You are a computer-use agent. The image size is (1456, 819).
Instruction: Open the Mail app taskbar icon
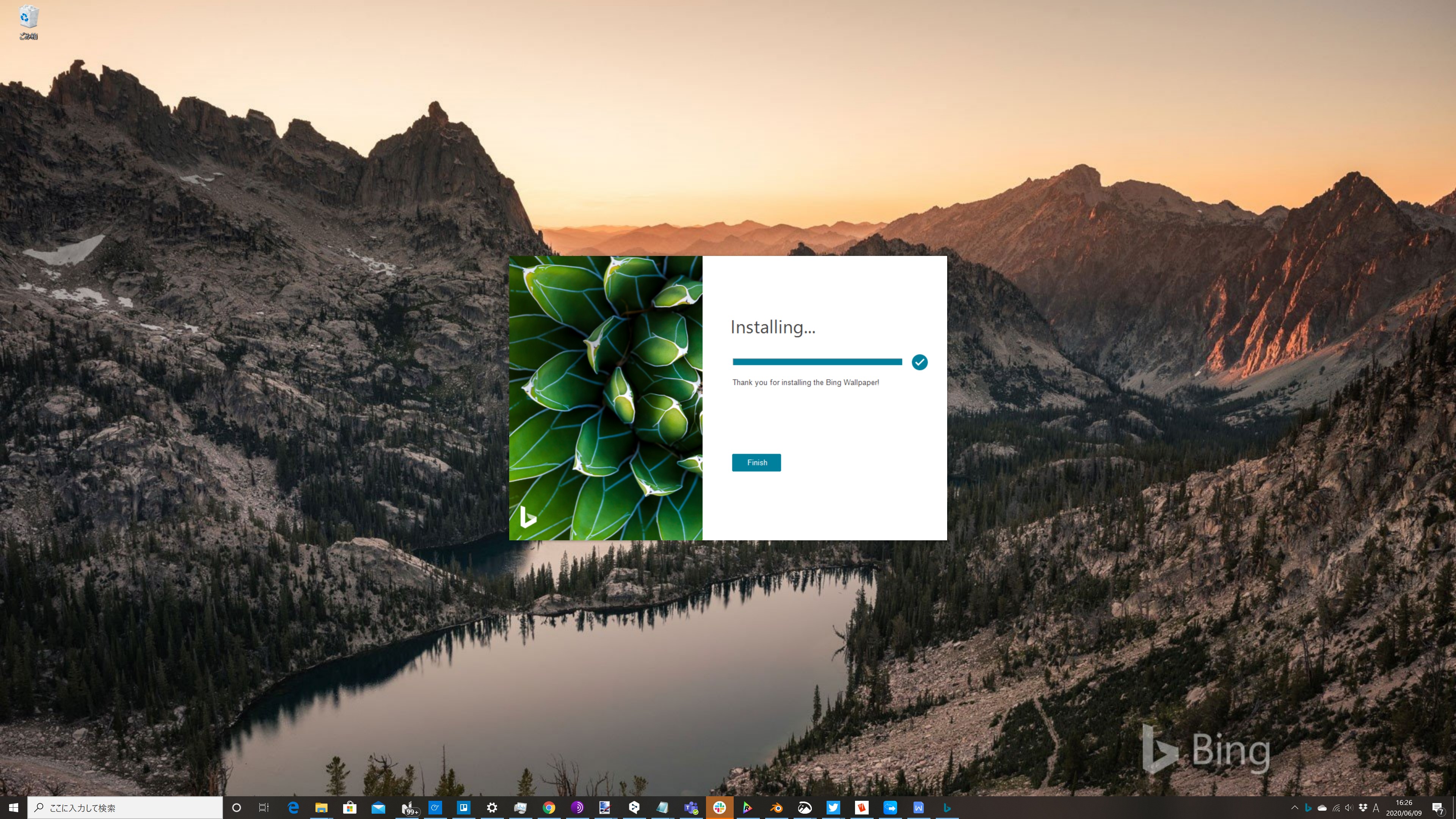378,808
